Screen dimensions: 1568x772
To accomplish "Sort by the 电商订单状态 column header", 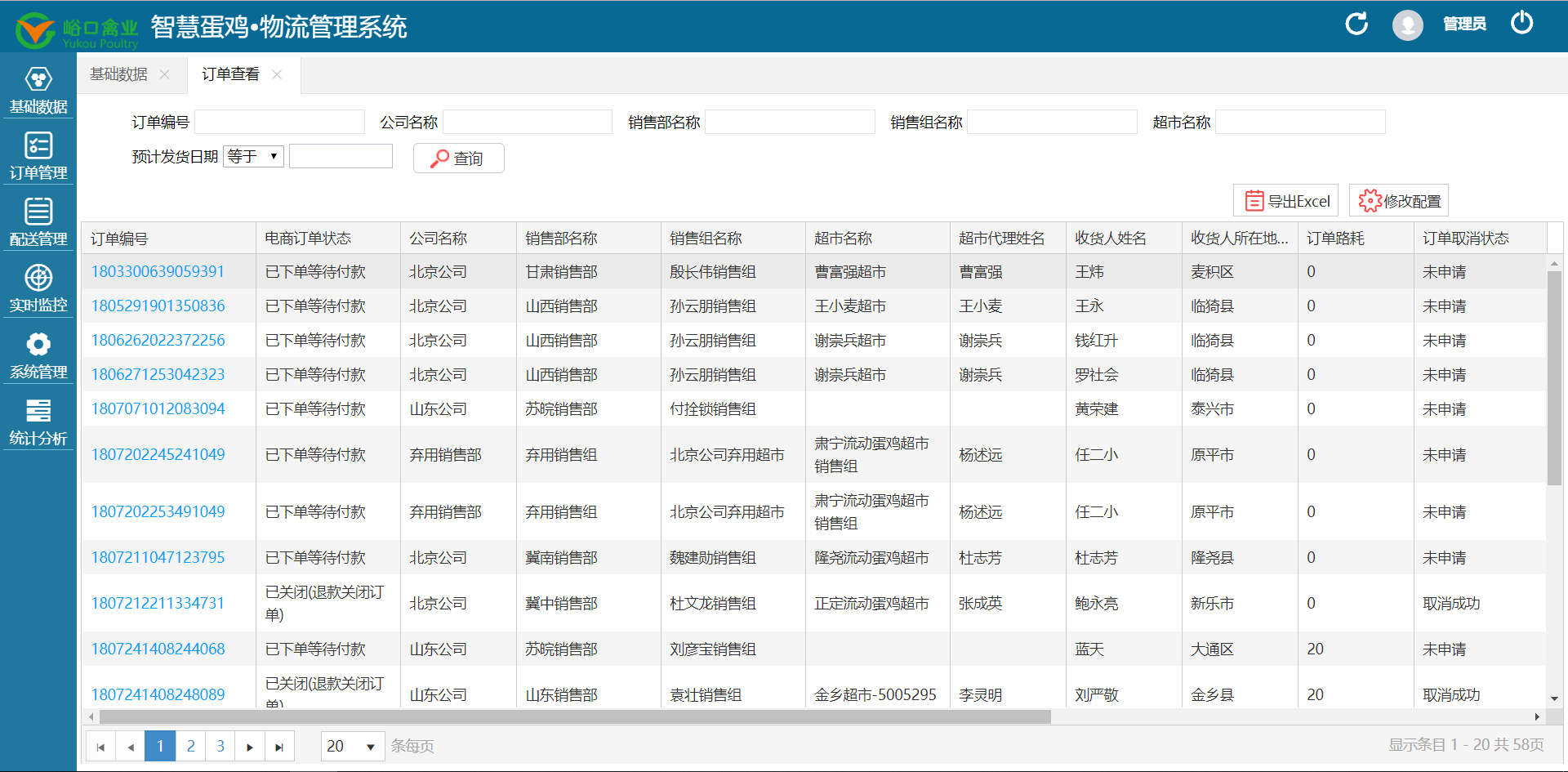I will (x=328, y=239).
